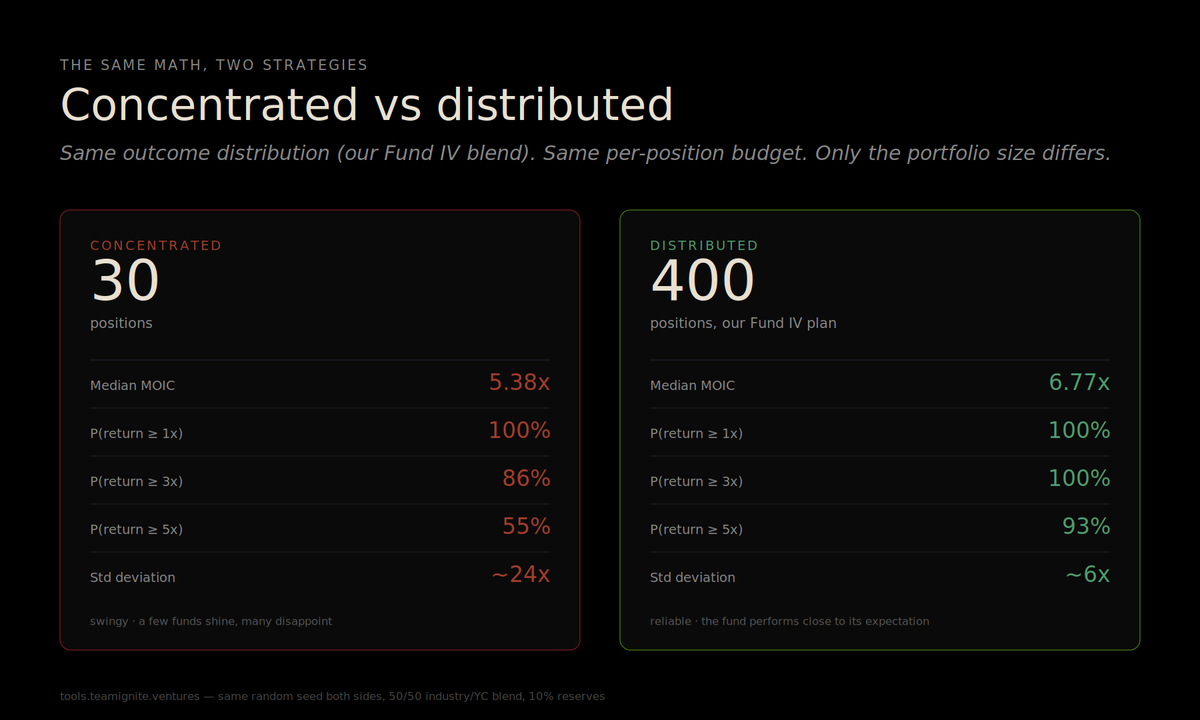Select the Distributed card heading

tap(704, 245)
